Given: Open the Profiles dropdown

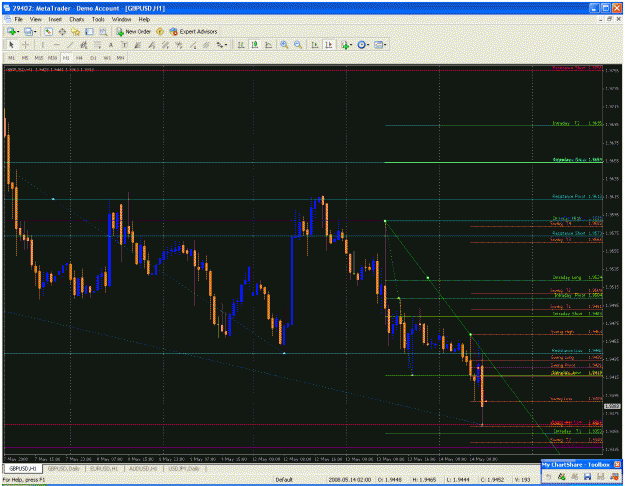Looking at the screenshot, I should [30, 31].
